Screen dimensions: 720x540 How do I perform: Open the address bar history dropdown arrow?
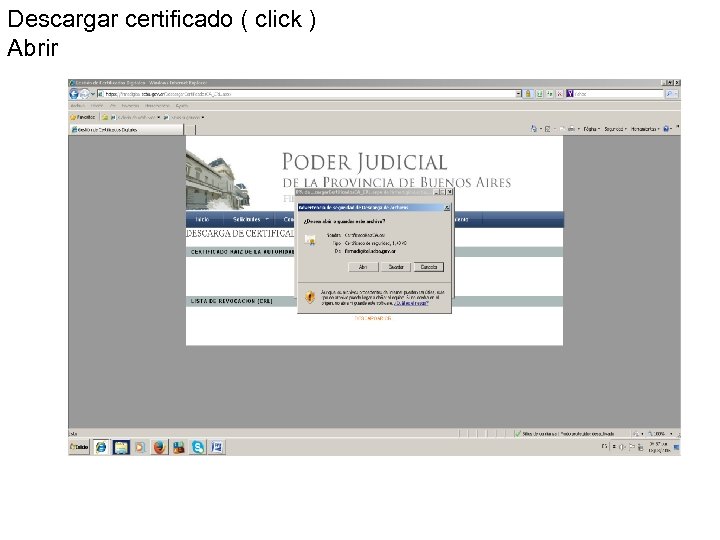coord(518,94)
